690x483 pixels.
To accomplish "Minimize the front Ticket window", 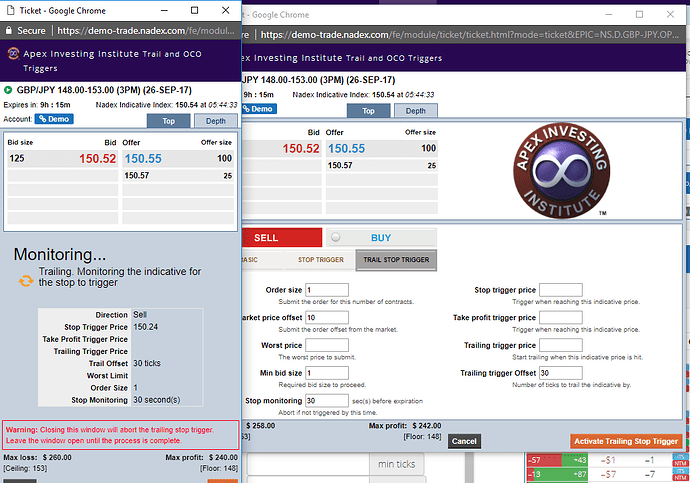I will (164, 11).
